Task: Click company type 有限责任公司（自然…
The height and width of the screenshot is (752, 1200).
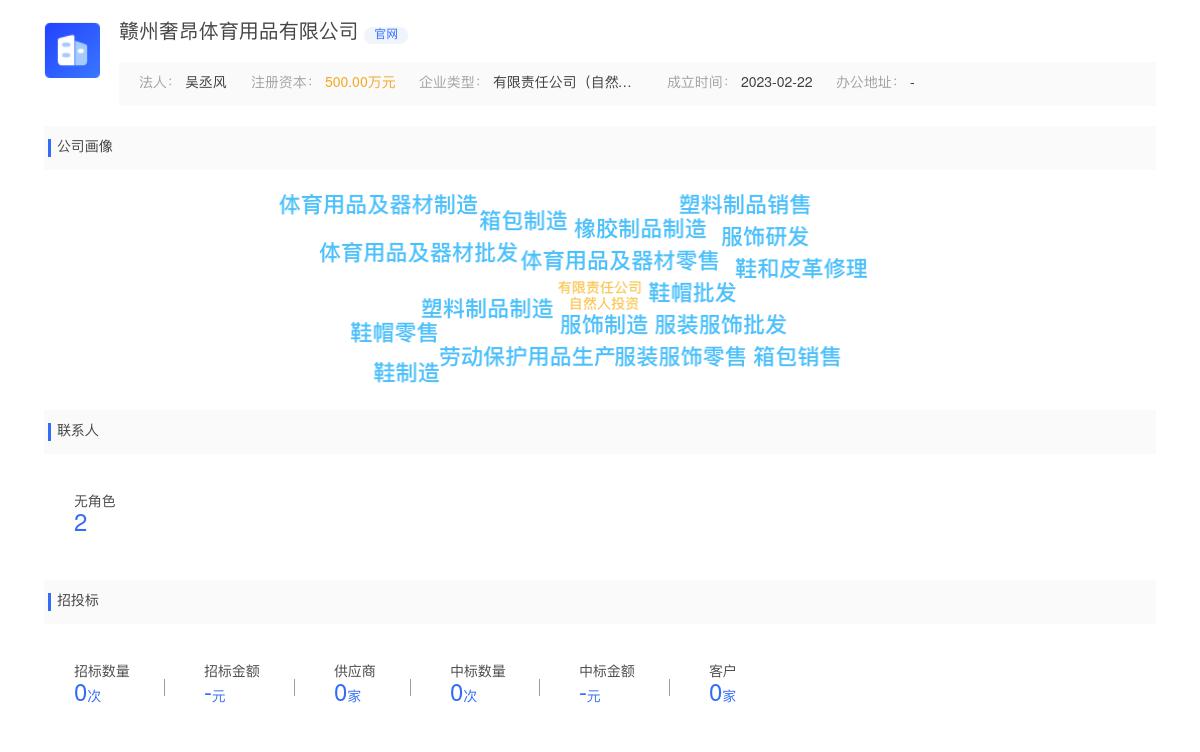Action: [562, 83]
